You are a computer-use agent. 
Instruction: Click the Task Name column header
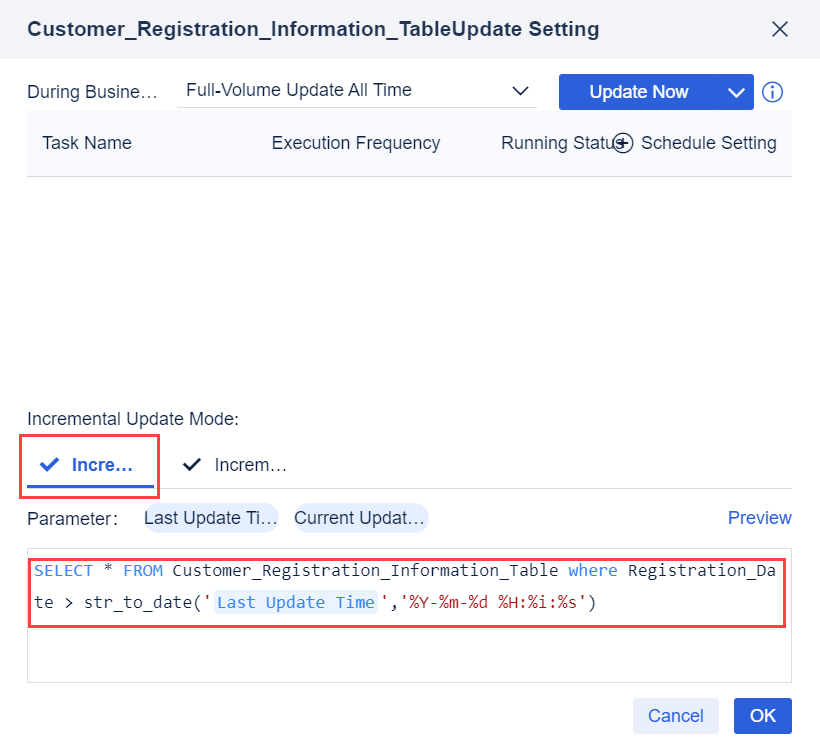[86, 143]
